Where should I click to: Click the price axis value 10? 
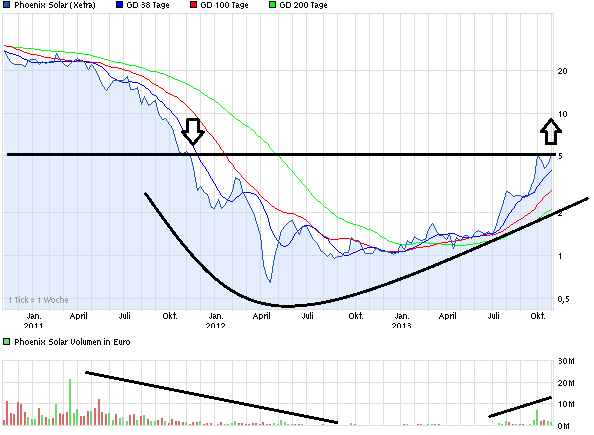tap(563, 114)
